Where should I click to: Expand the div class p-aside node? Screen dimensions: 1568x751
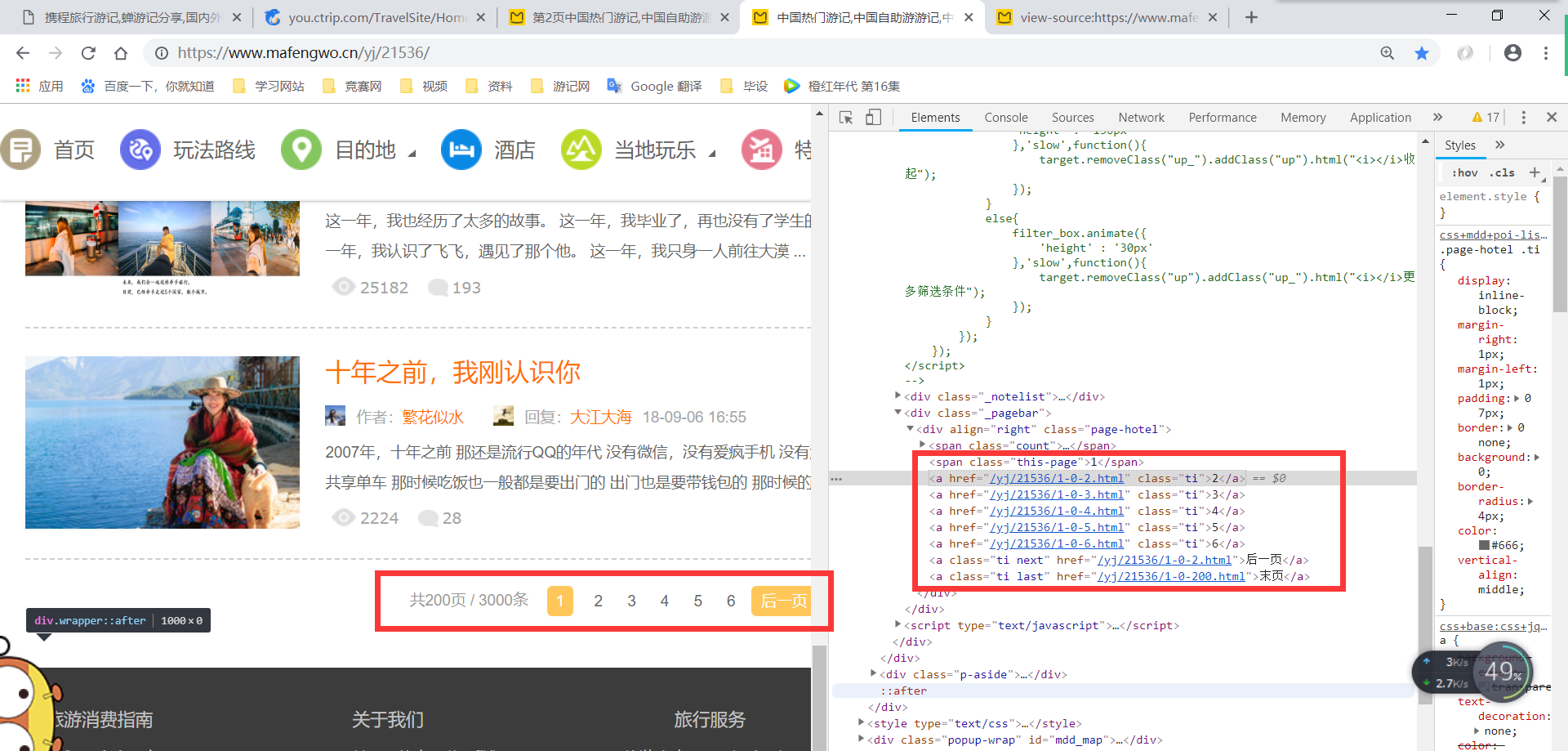[874, 673]
